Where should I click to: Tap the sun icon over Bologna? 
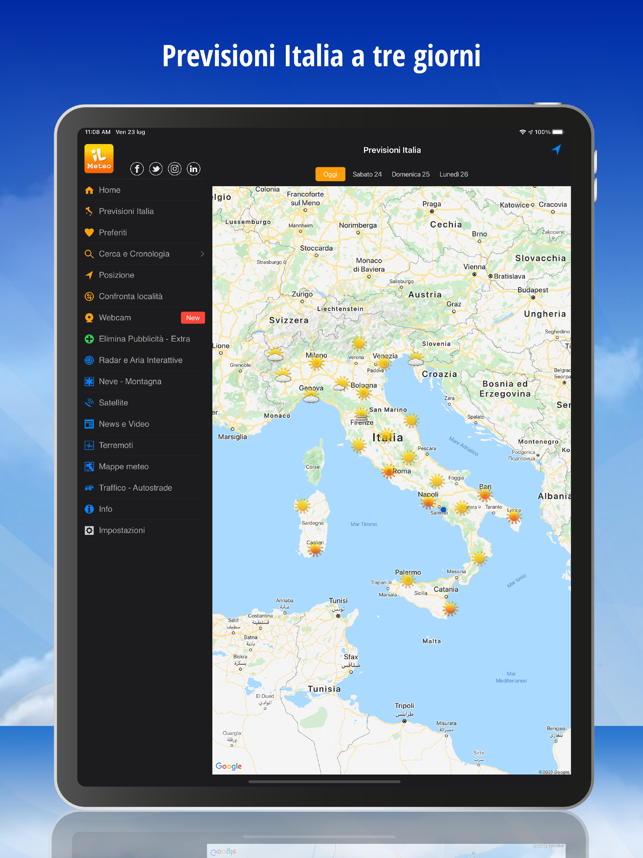click(364, 393)
